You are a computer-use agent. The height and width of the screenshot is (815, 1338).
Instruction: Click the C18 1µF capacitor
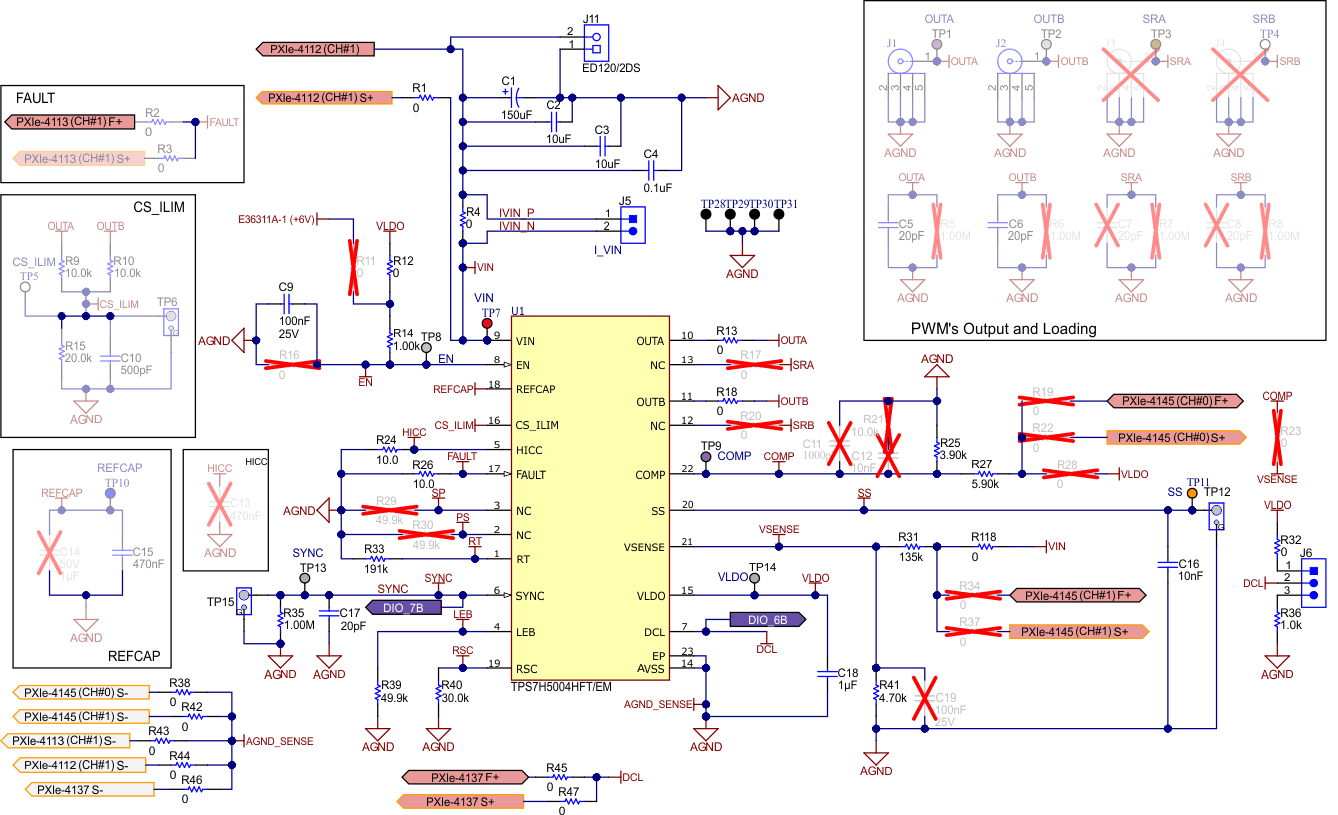coord(827,674)
